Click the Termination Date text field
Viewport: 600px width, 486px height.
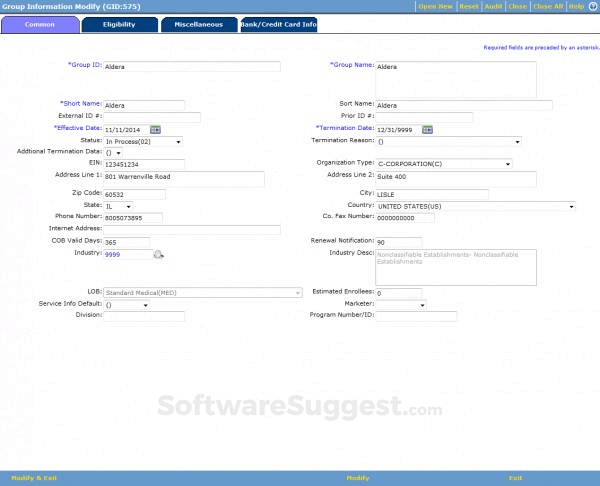(398, 130)
